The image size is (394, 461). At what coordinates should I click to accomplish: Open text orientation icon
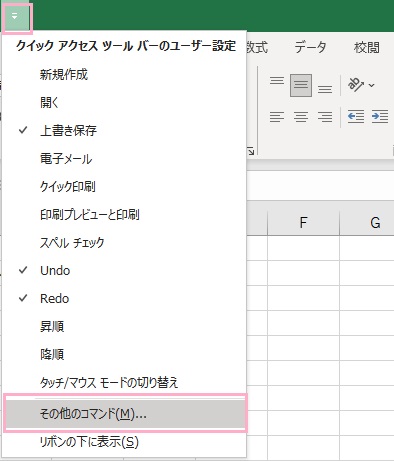click(355, 85)
